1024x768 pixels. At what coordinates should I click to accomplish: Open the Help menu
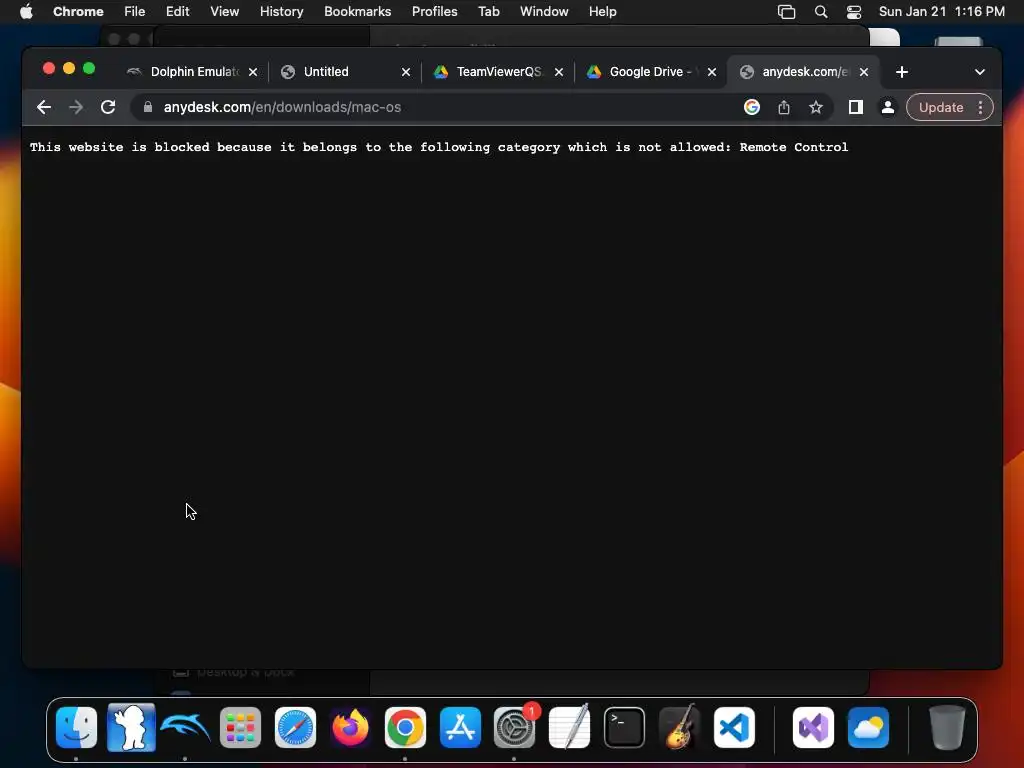[602, 12]
